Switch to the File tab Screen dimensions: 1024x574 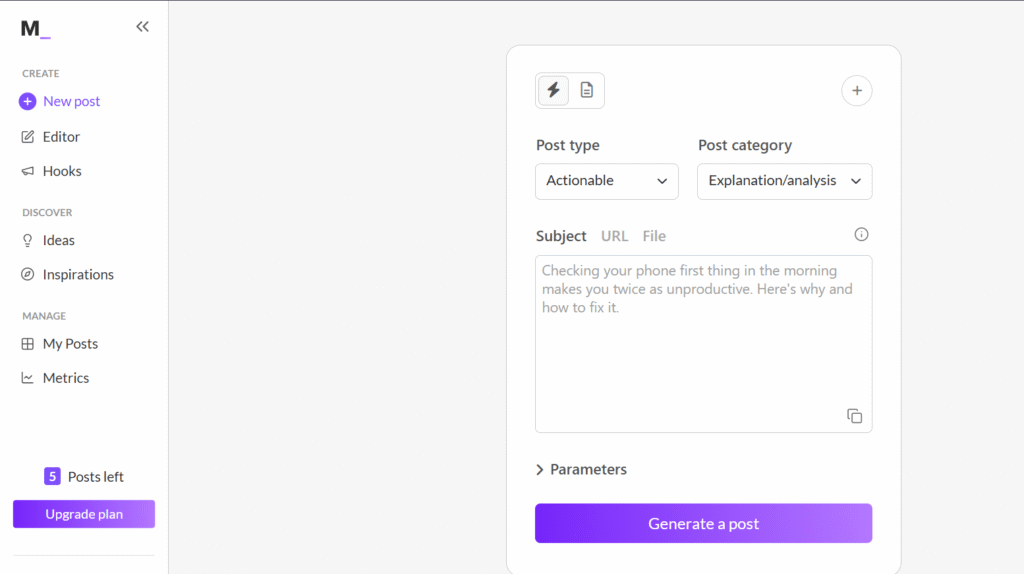[x=654, y=236]
